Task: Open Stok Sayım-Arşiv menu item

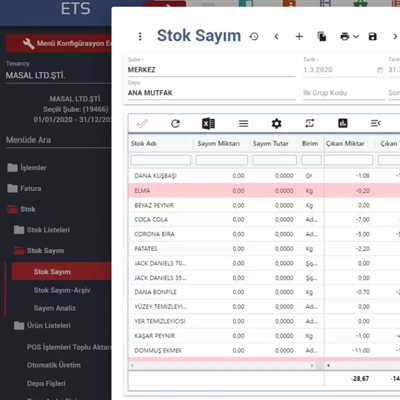Action: pos(62,290)
